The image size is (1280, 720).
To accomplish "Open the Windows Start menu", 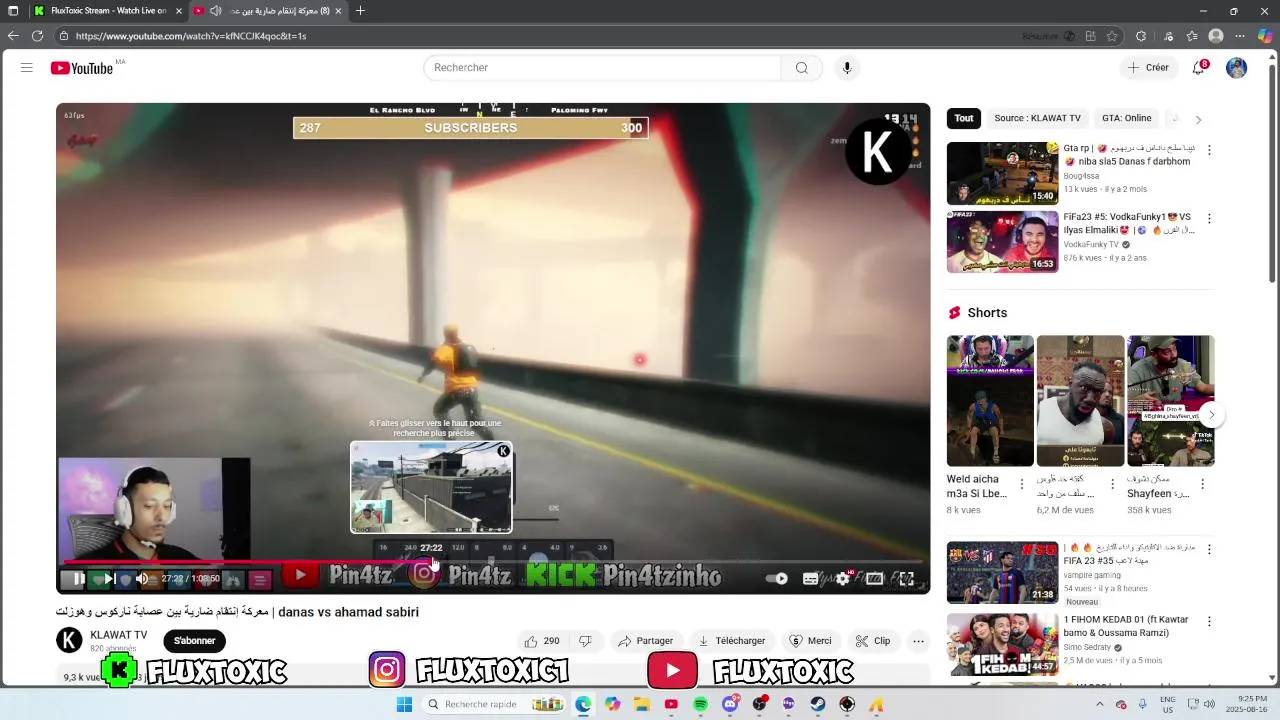I will click(404, 705).
